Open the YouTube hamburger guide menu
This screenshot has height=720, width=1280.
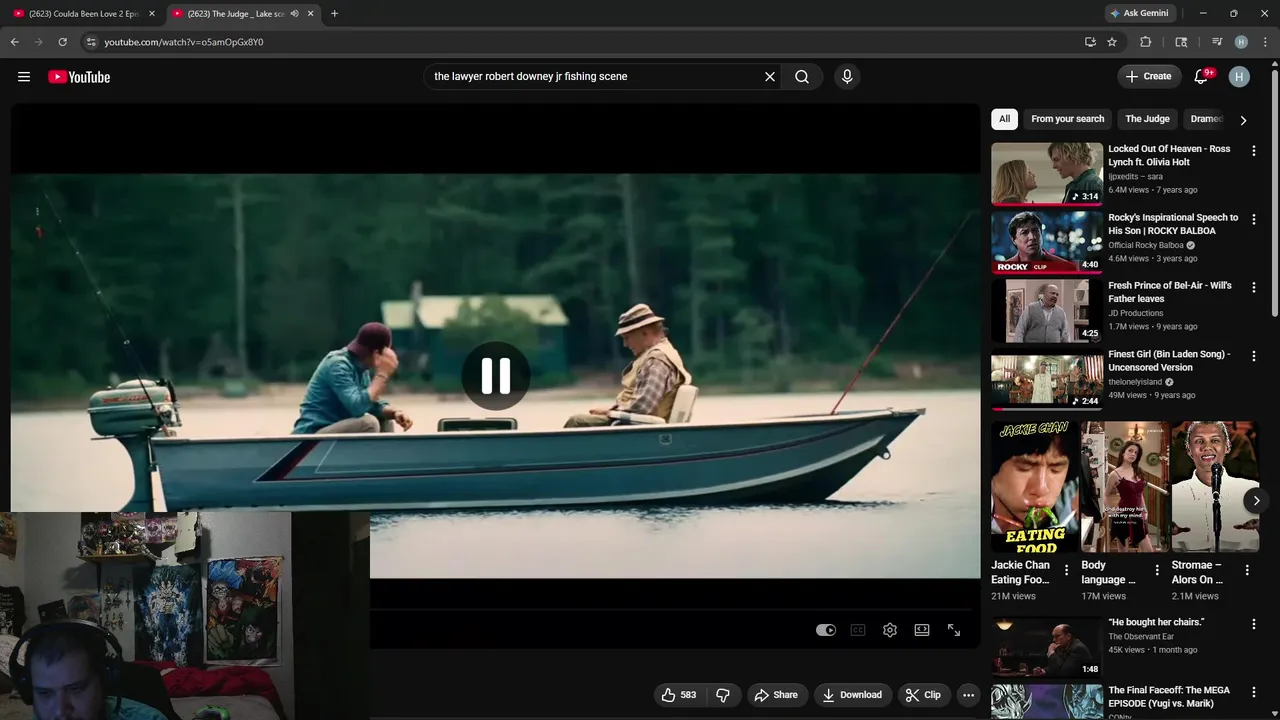coord(24,77)
